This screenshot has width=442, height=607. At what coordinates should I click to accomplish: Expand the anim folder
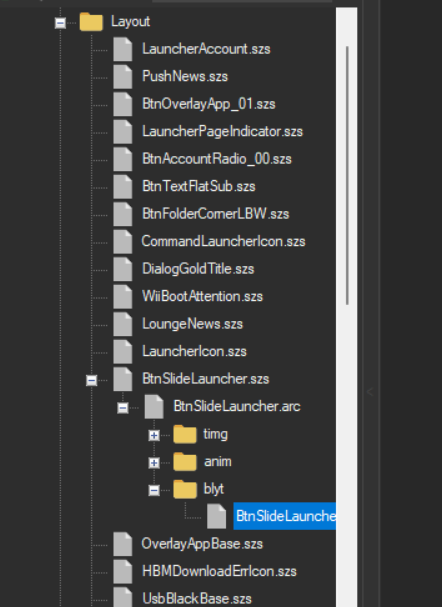(154, 463)
